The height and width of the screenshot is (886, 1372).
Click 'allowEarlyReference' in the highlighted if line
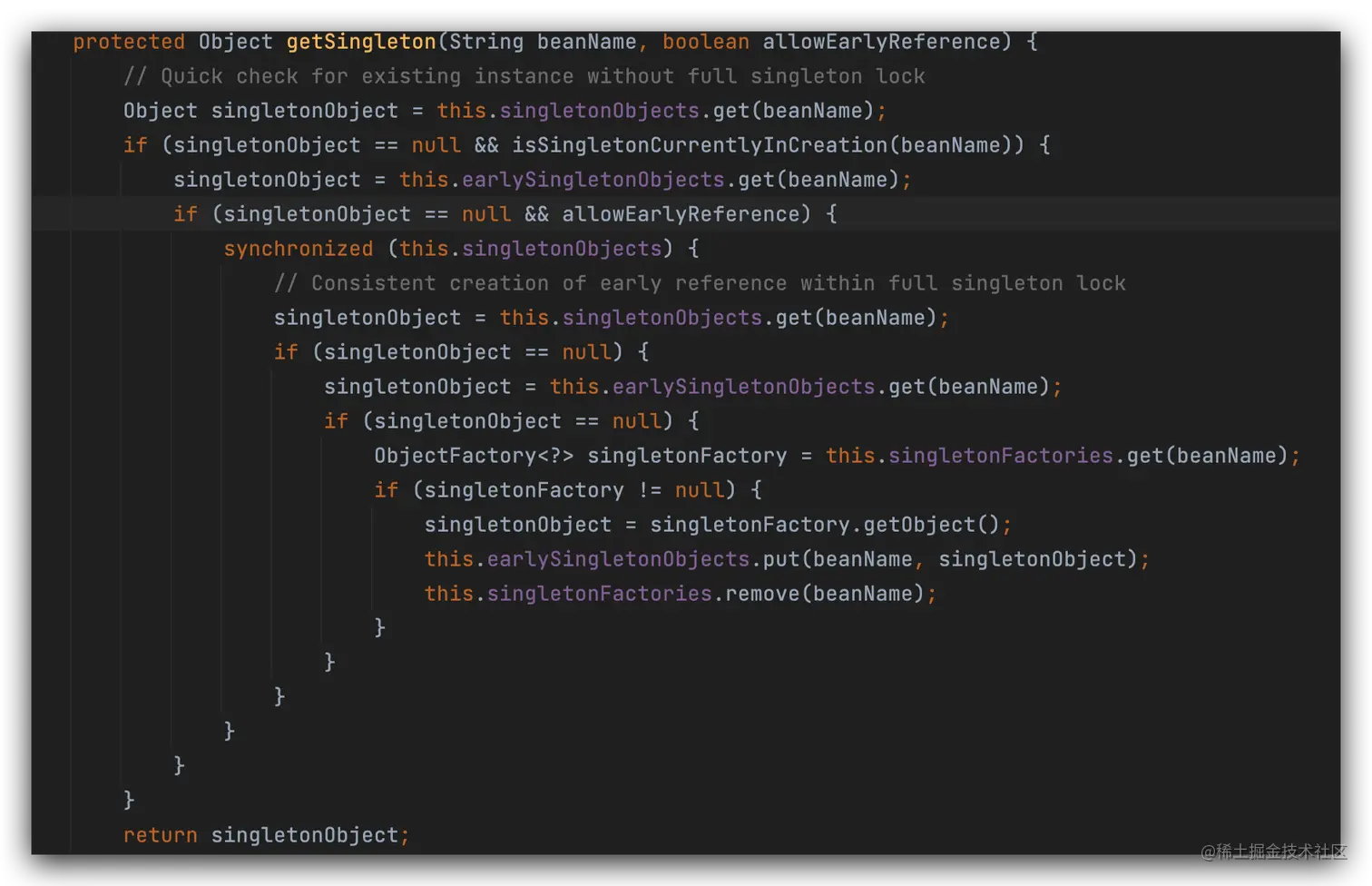coord(681,214)
